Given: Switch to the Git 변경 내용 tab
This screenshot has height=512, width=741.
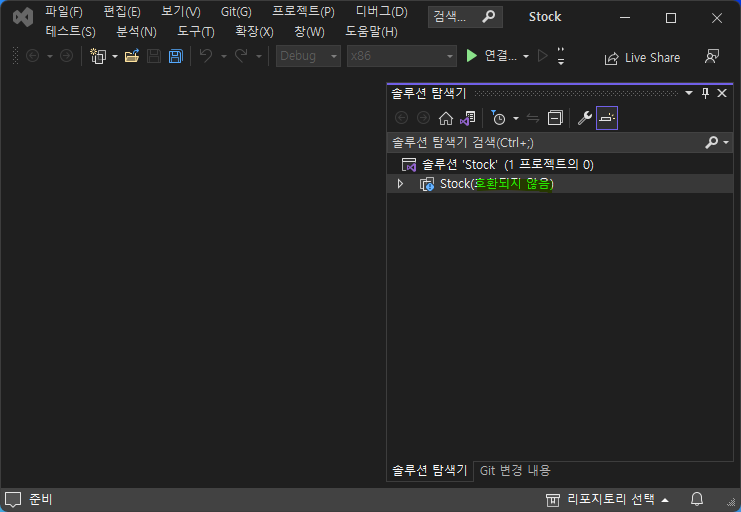Looking at the screenshot, I should tap(515, 471).
